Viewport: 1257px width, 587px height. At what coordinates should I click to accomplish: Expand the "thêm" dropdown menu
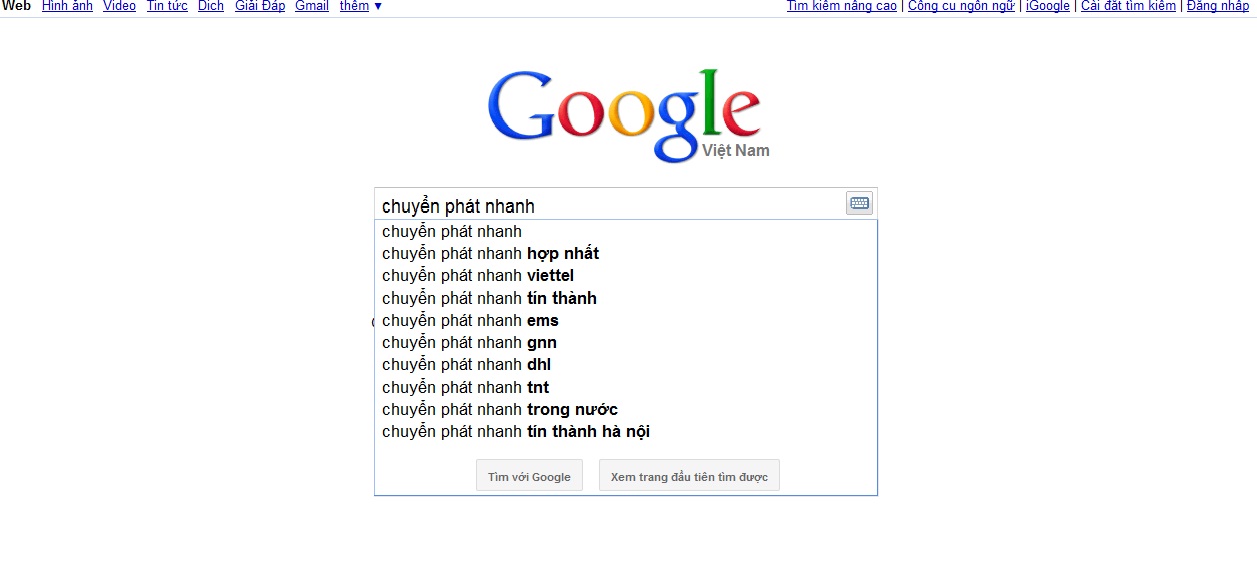click(x=360, y=6)
